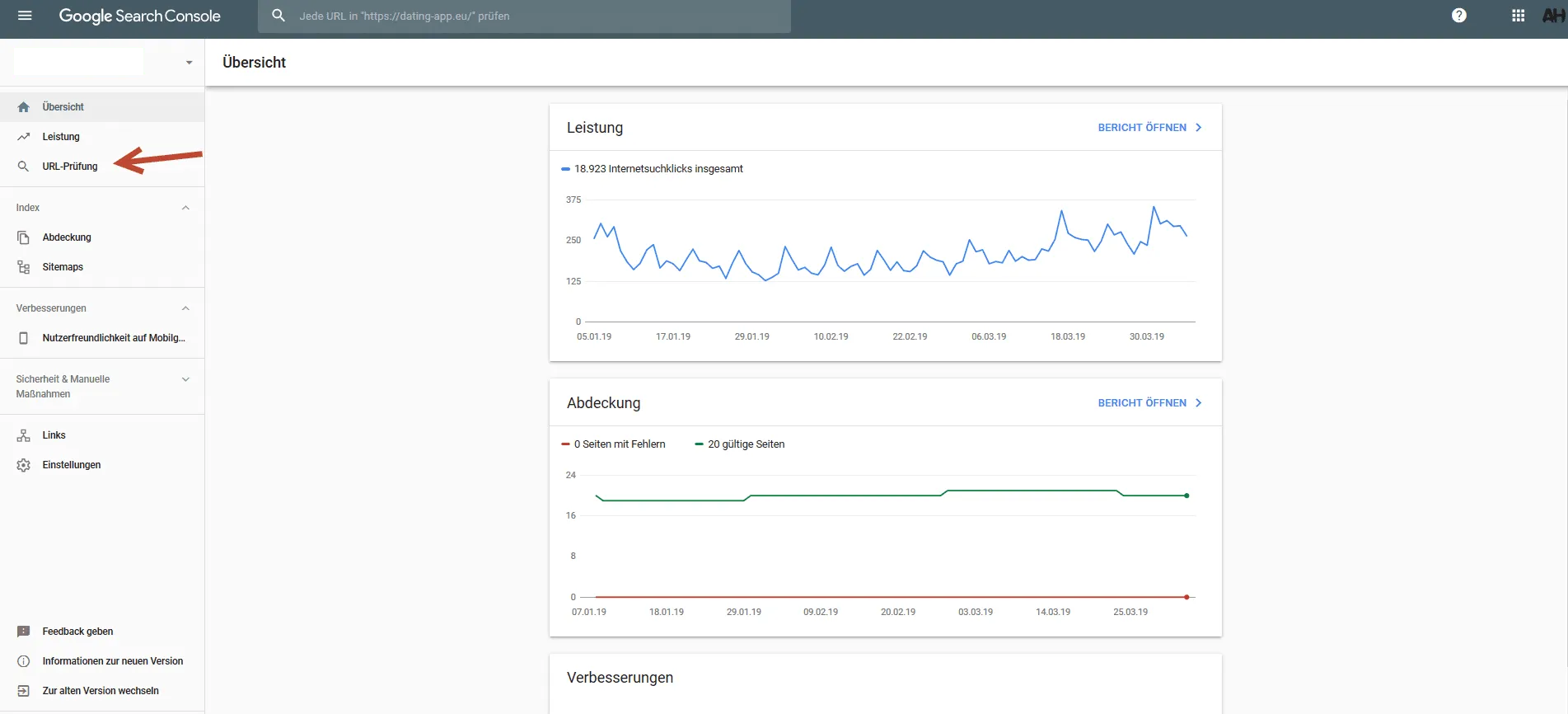Click the Abdeckung pages icon
The height and width of the screenshot is (714, 1568).
coord(24,237)
